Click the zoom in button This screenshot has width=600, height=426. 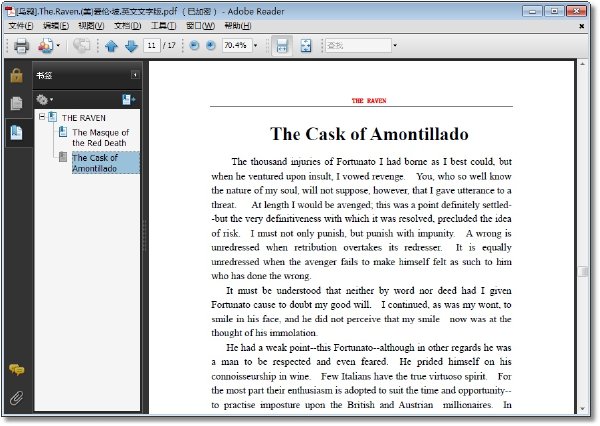[x=210, y=46]
